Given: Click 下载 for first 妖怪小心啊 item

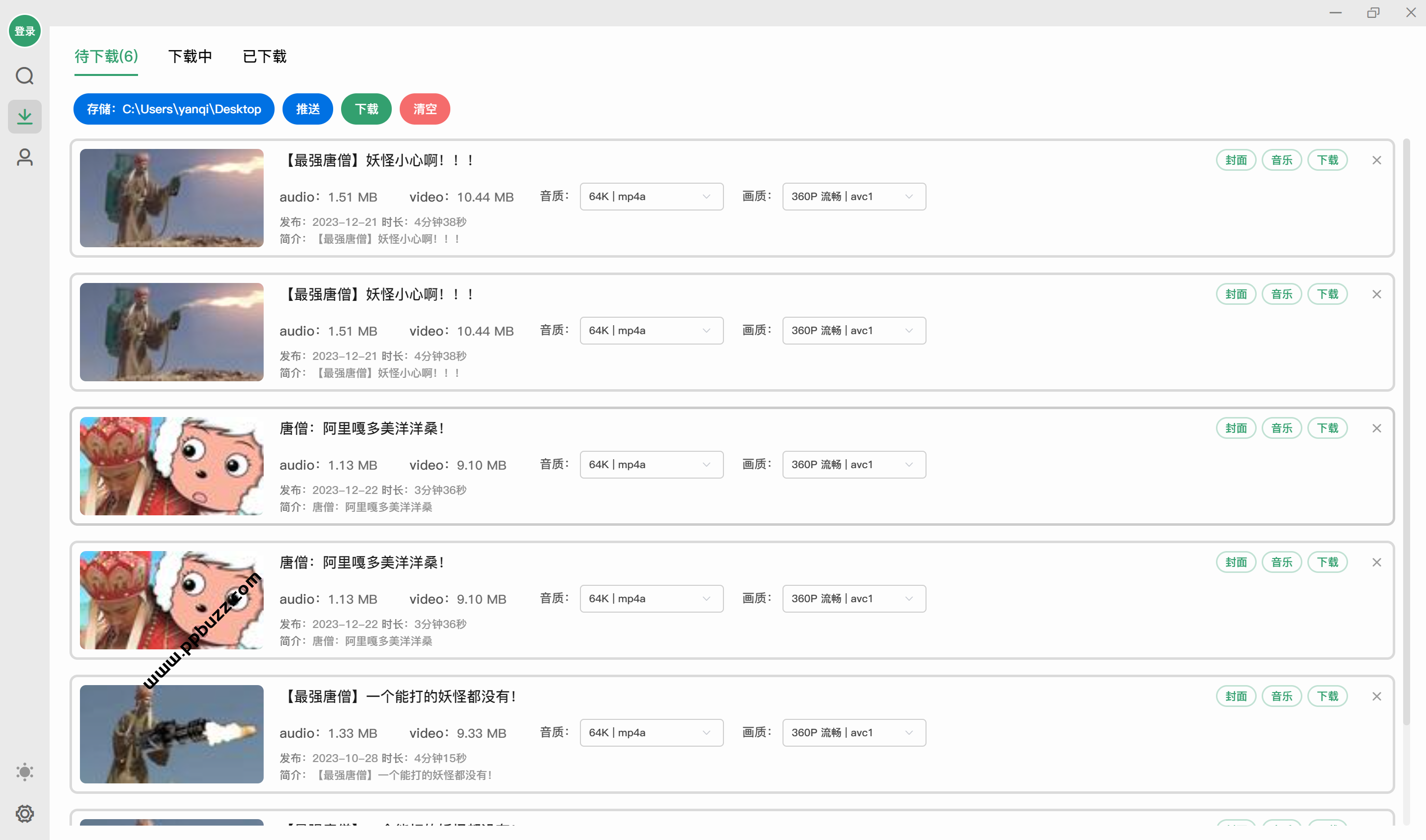Looking at the screenshot, I should [1328, 160].
